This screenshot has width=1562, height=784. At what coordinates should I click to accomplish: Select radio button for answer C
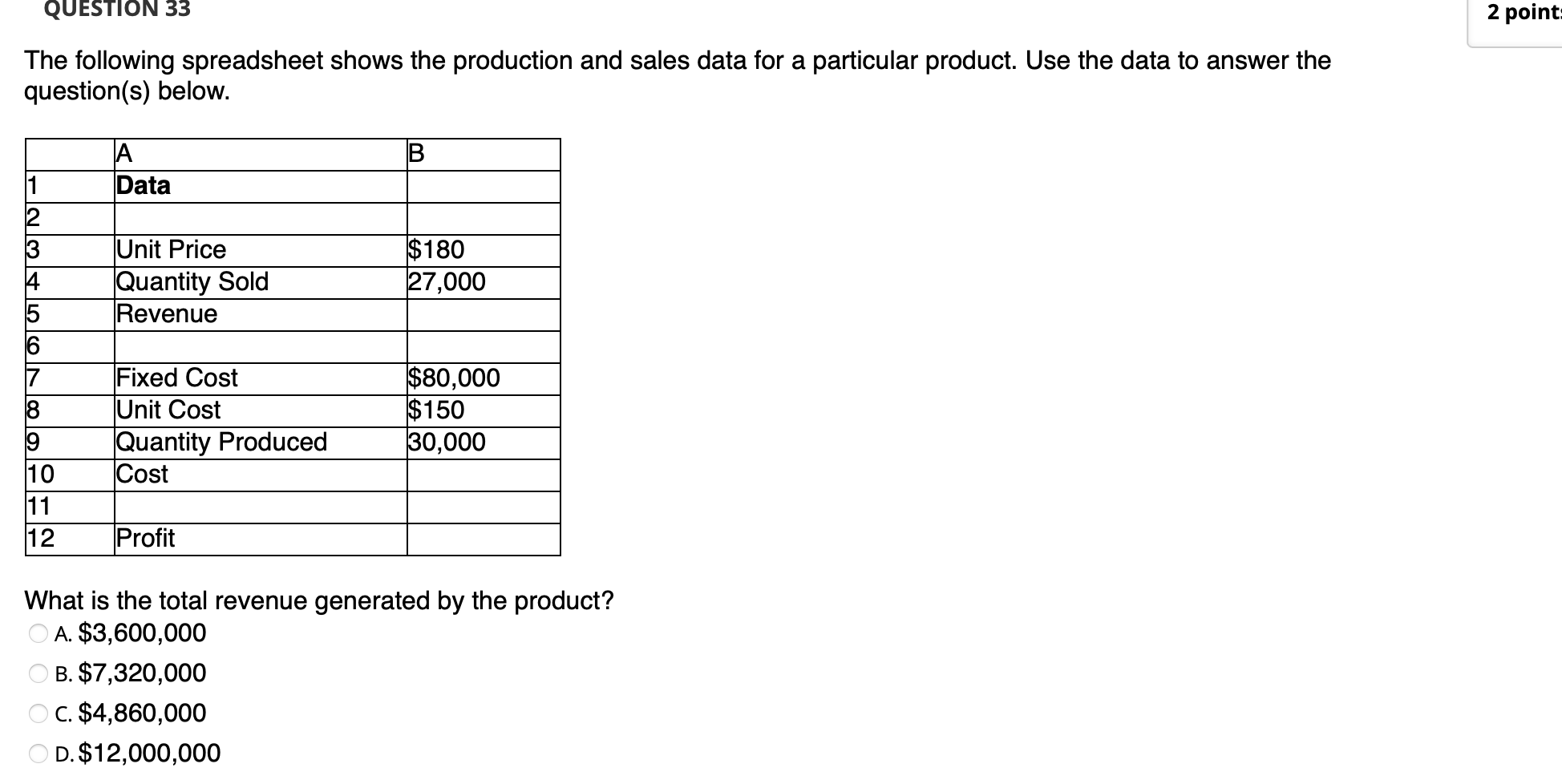37,713
